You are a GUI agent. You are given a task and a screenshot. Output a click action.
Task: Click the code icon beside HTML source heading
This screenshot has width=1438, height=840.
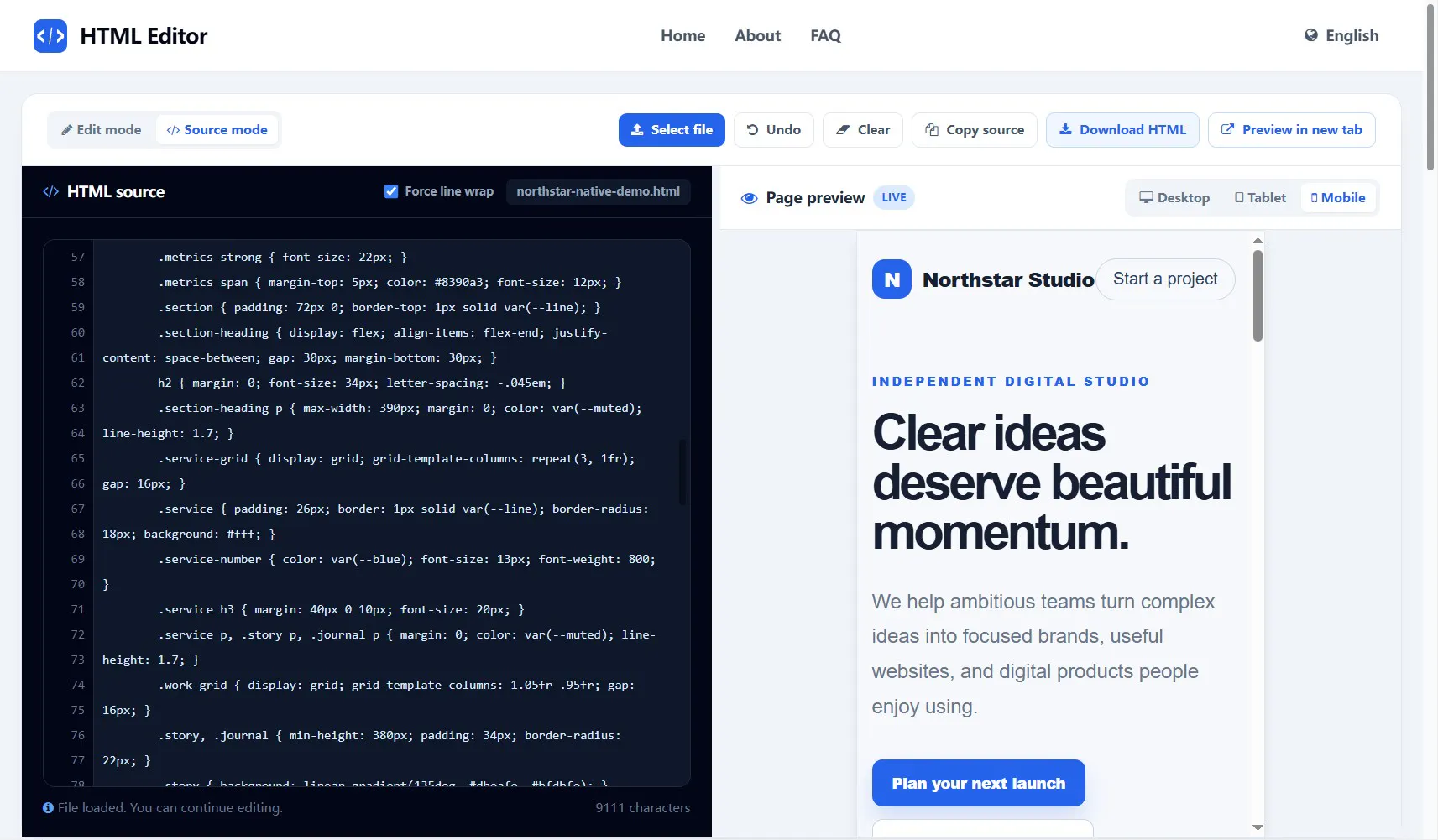click(51, 191)
